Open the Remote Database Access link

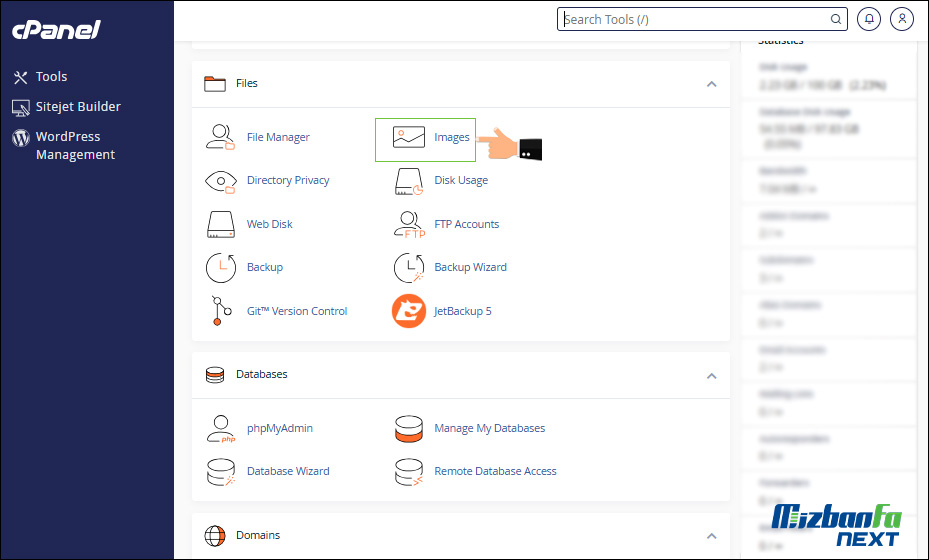(495, 471)
